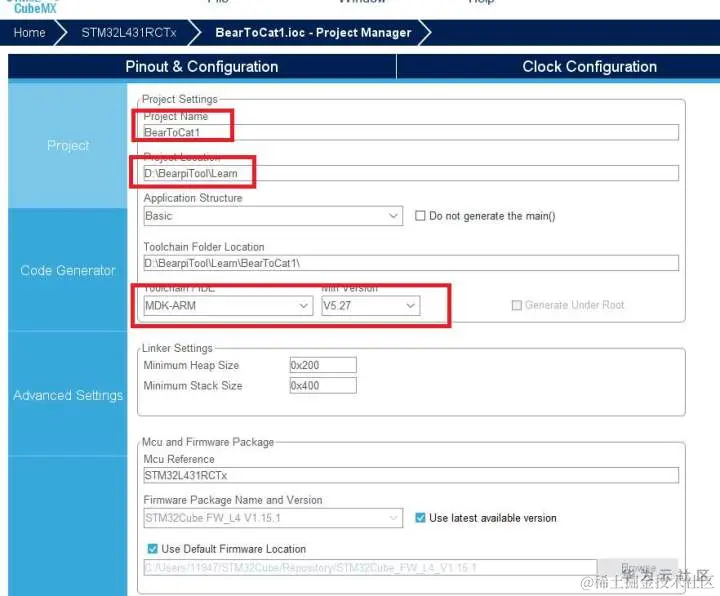Click the Project Name input field
Screen dimensions: 720x596
coord(411,132)
